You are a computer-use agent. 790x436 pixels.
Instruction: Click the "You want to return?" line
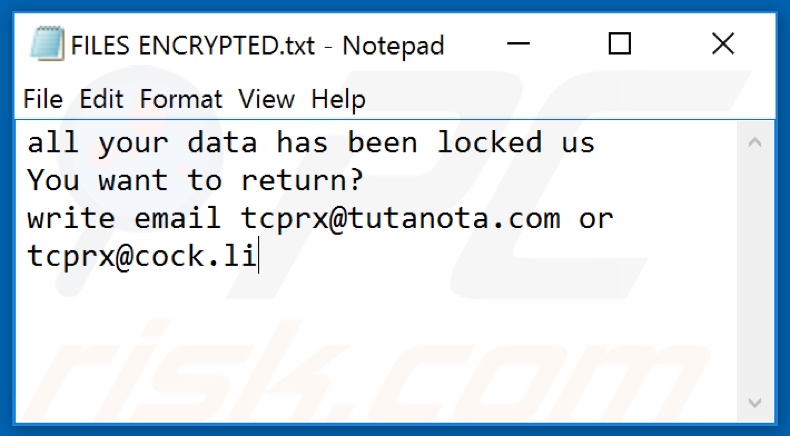point(195,181)
